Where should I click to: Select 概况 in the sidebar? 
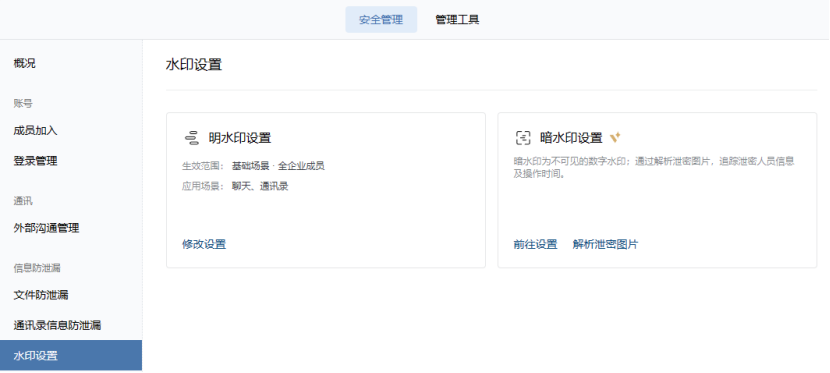click(25, 63)
